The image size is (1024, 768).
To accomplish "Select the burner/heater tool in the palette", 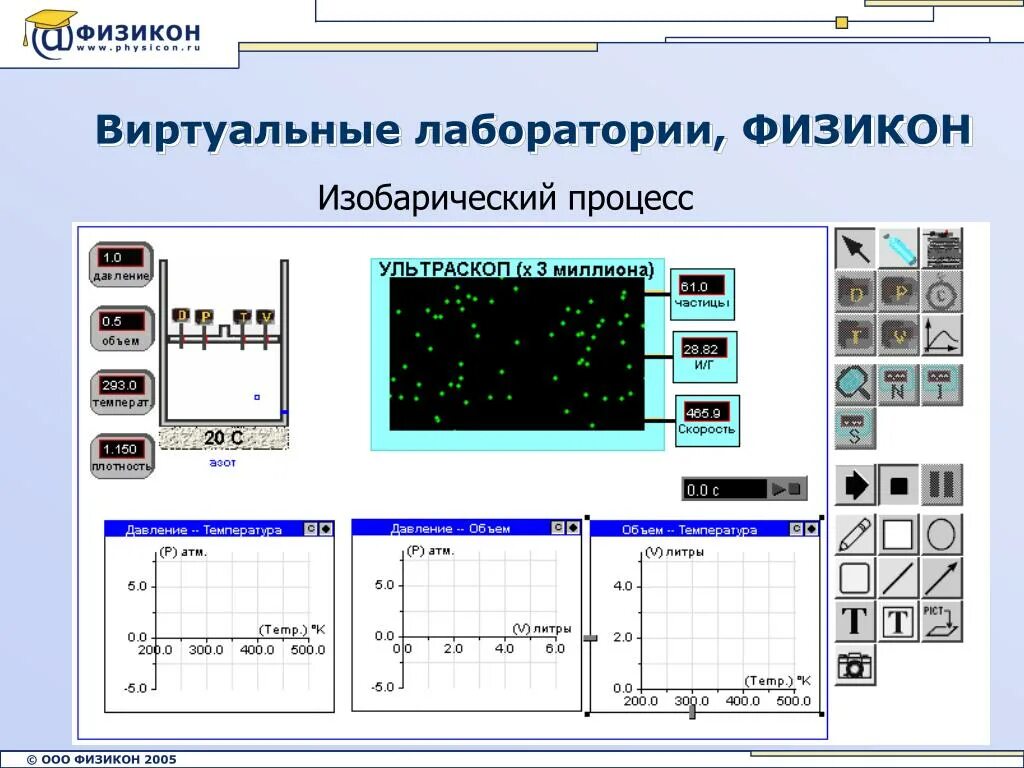I will tap(942, 248).
